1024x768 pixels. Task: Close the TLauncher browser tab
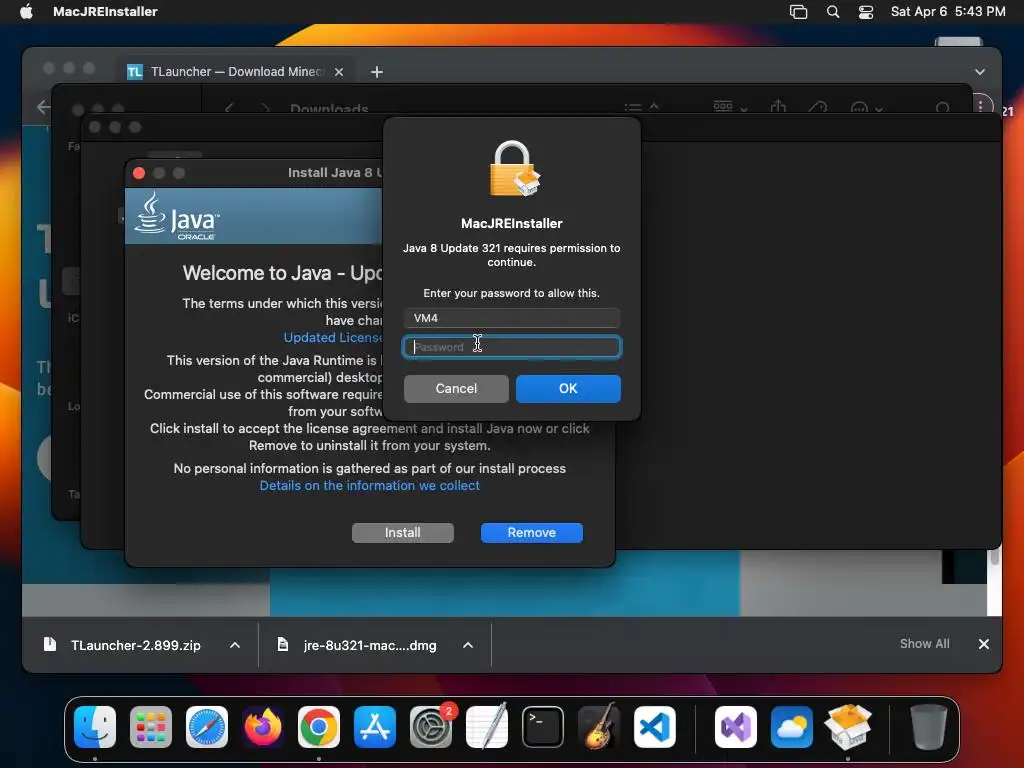pyautogui.click(x=339, y=72)
